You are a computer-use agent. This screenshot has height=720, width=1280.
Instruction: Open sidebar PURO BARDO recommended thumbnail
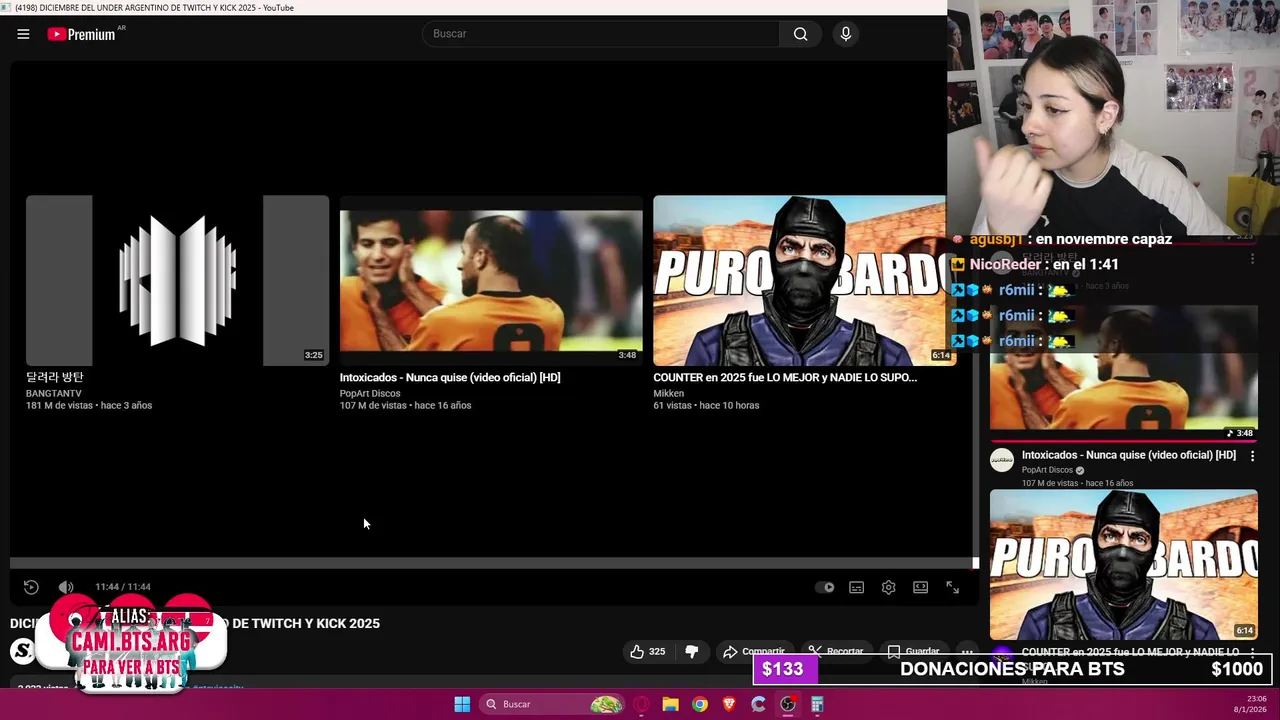(1124, 565)
